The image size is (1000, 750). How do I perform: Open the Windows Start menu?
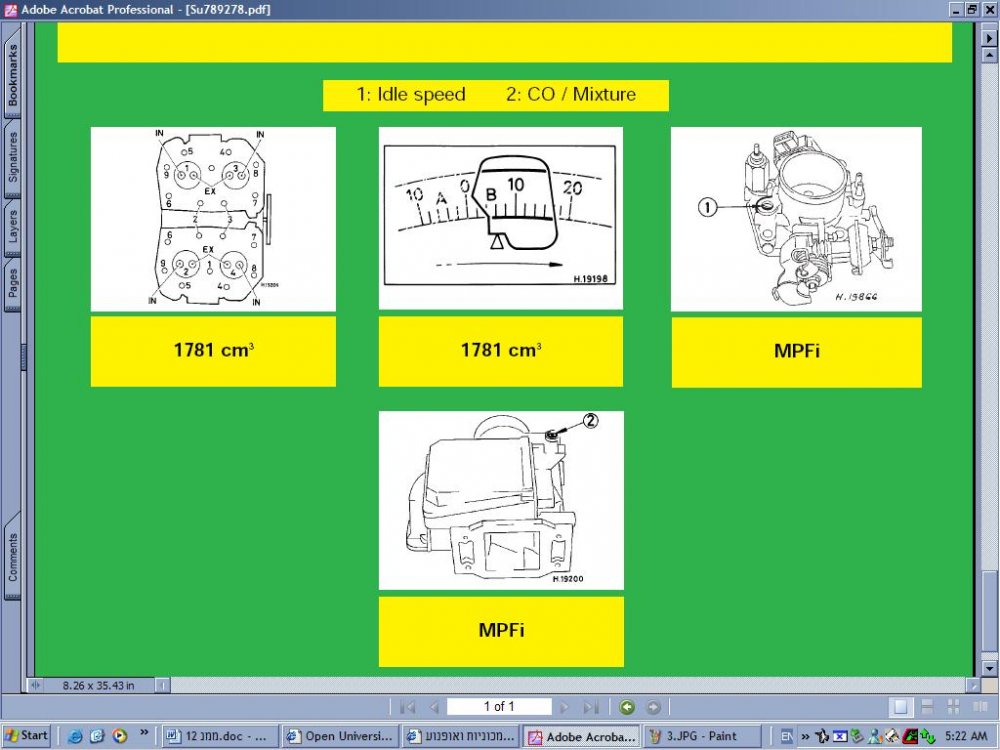(27, 736)
